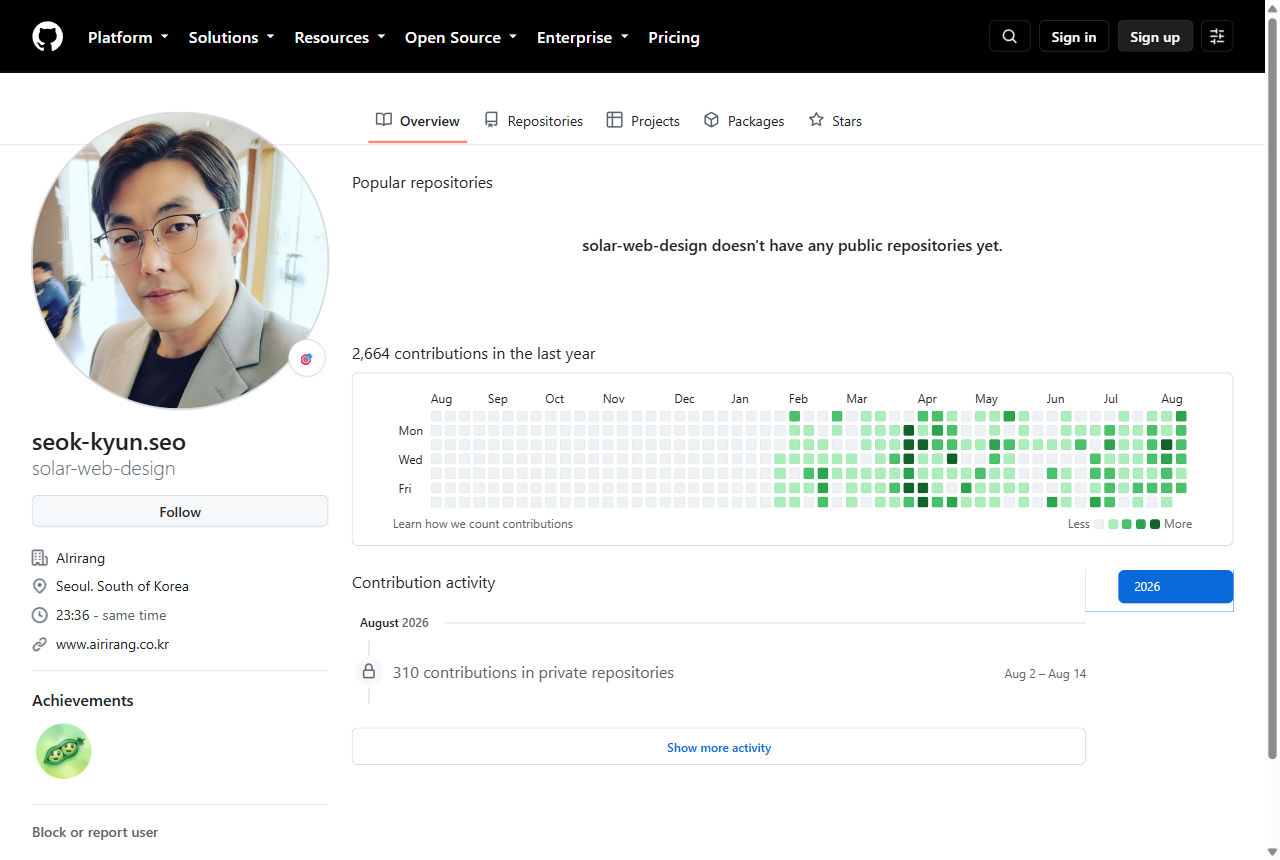Click the AIrirang organization text
The height and width of the screenshot is (860, 1280).
(80, 558)
